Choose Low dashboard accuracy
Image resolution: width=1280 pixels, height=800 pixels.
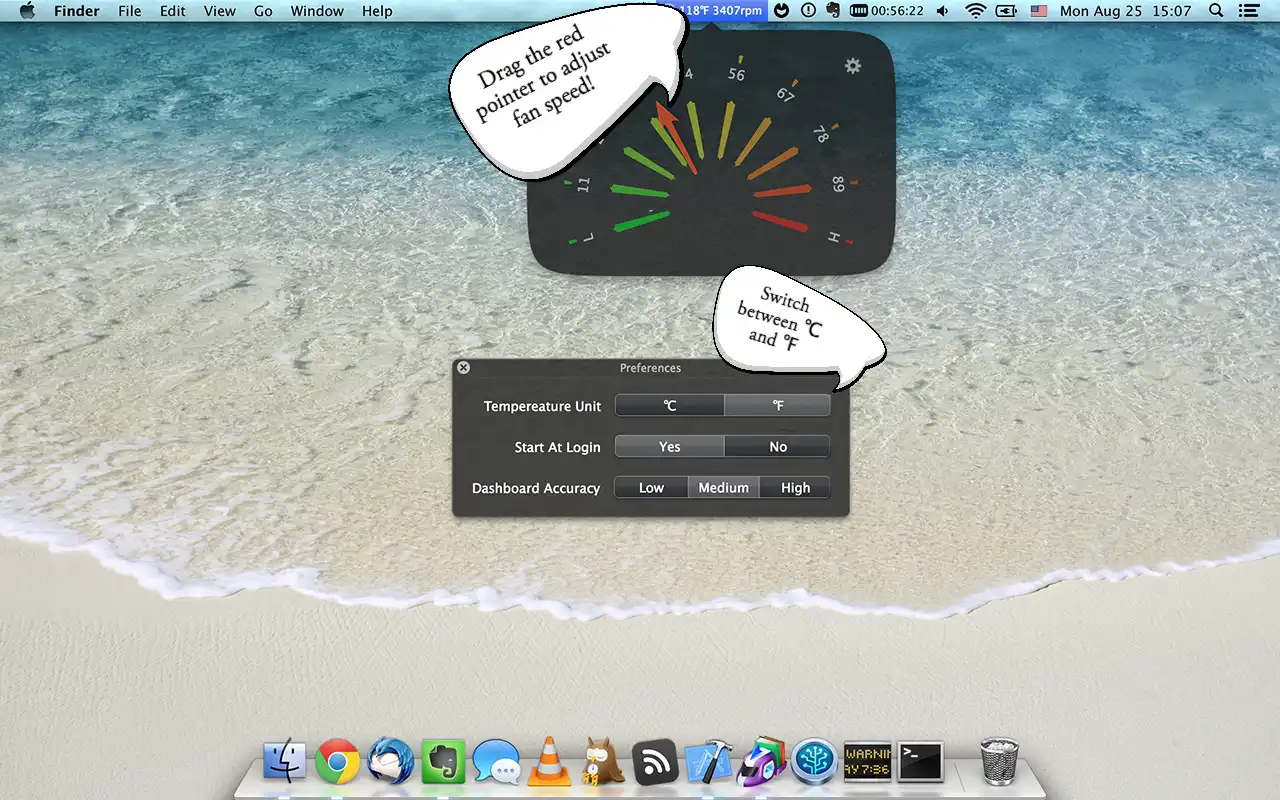(x=651, y=487)
